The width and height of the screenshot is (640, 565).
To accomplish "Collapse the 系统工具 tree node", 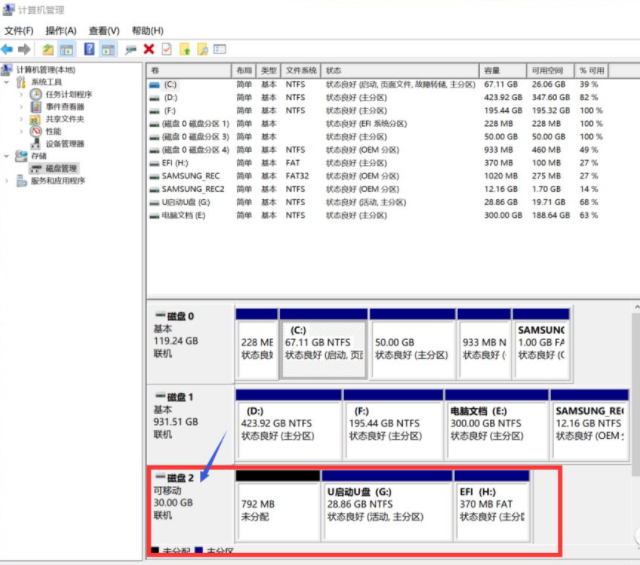I will pos(8,82).
